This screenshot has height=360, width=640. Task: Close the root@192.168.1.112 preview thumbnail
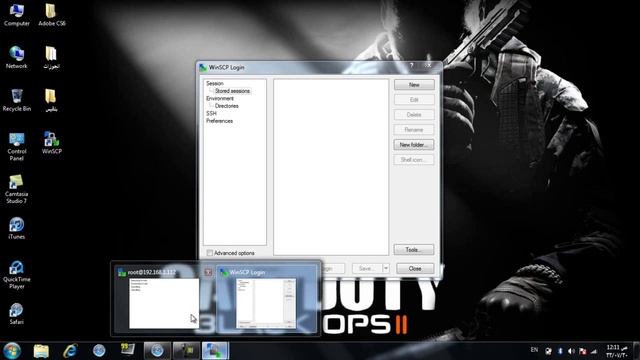(208, 272)
